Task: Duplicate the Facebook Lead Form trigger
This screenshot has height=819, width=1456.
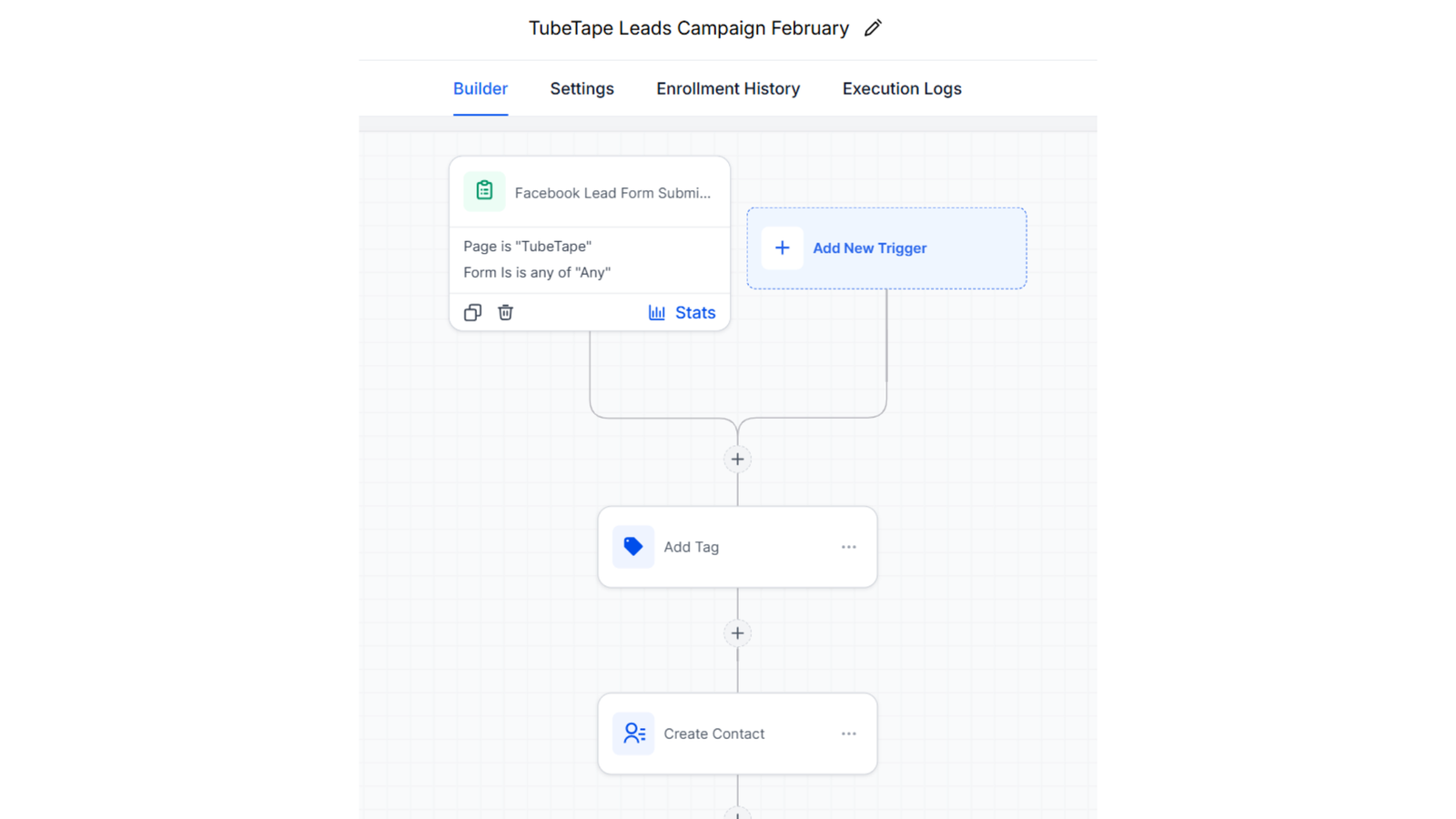Action: (x=472, y=312)
